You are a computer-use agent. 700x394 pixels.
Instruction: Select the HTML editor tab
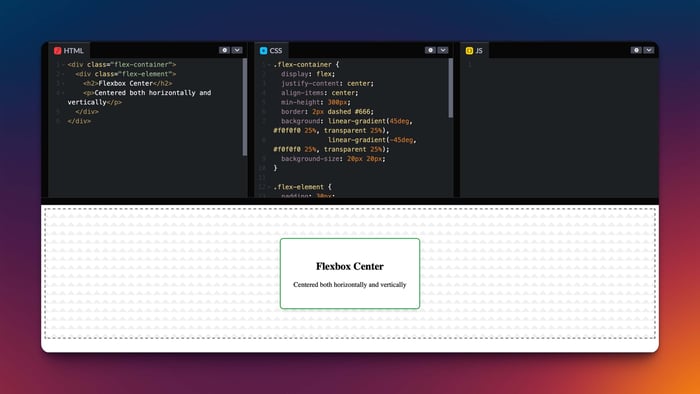[x=69, y=50]
